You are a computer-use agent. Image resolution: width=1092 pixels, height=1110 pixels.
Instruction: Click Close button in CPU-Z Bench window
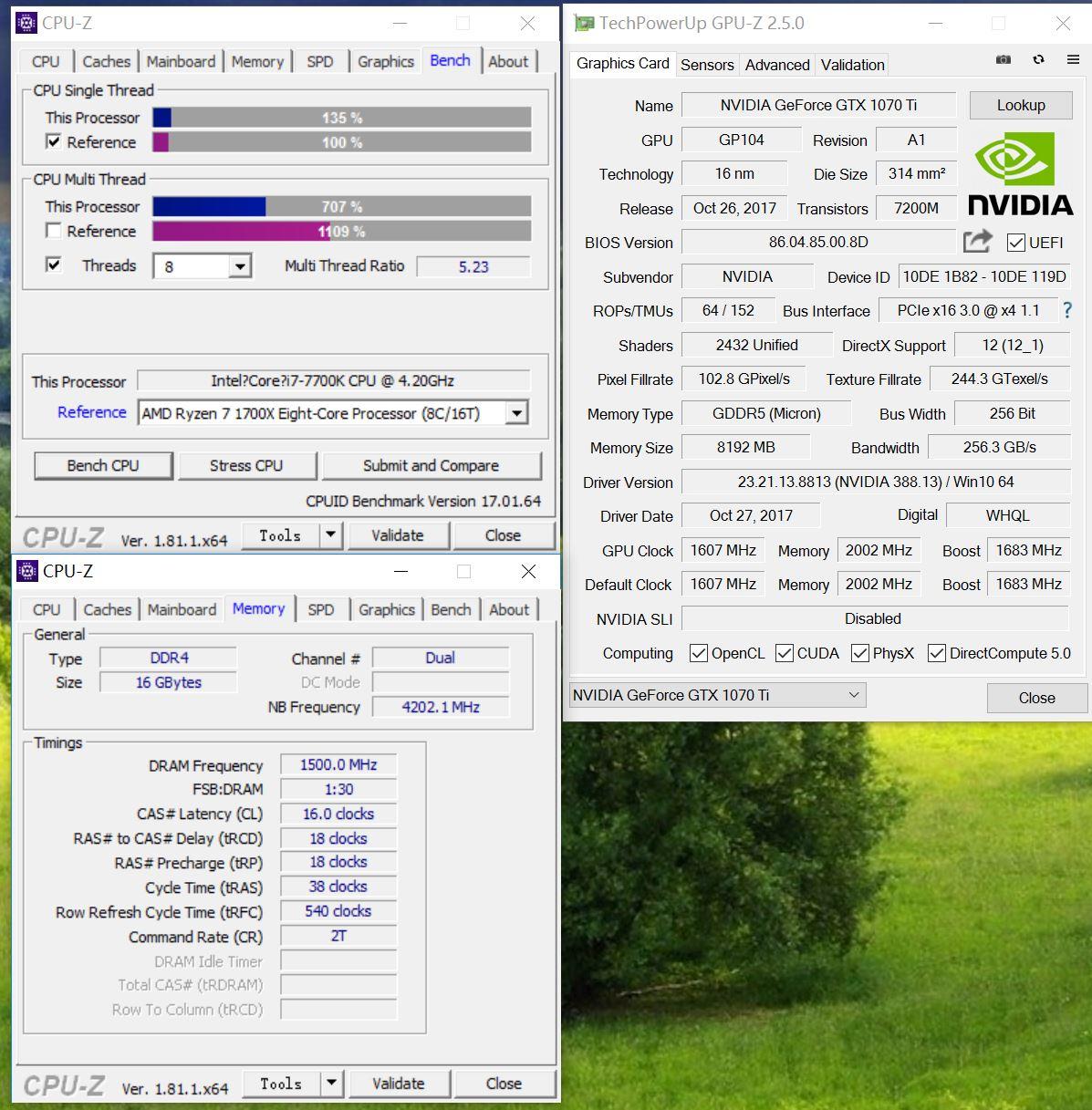tap(503, 535)
